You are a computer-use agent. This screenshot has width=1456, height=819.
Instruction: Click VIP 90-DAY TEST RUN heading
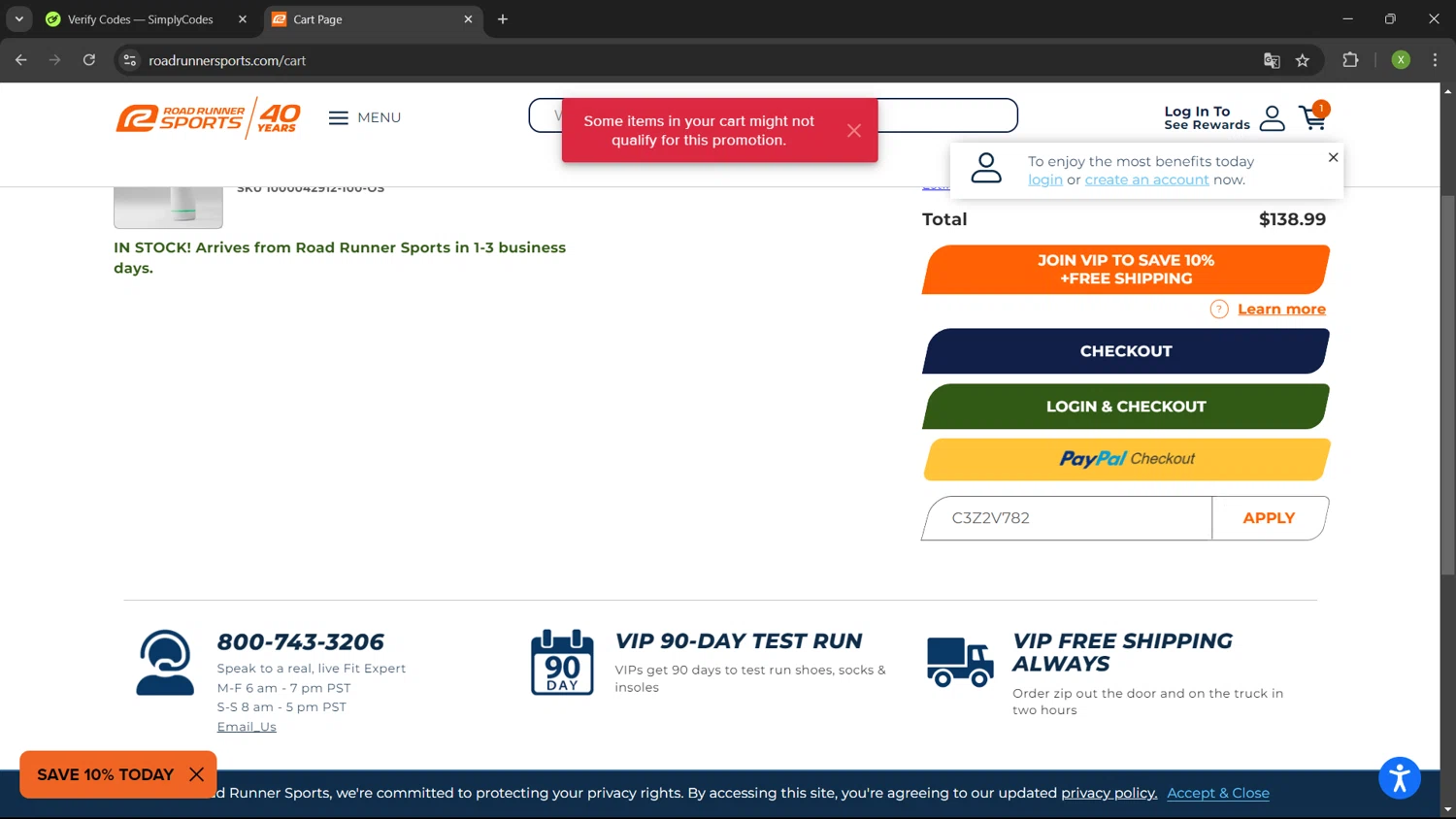pos(739,641)
